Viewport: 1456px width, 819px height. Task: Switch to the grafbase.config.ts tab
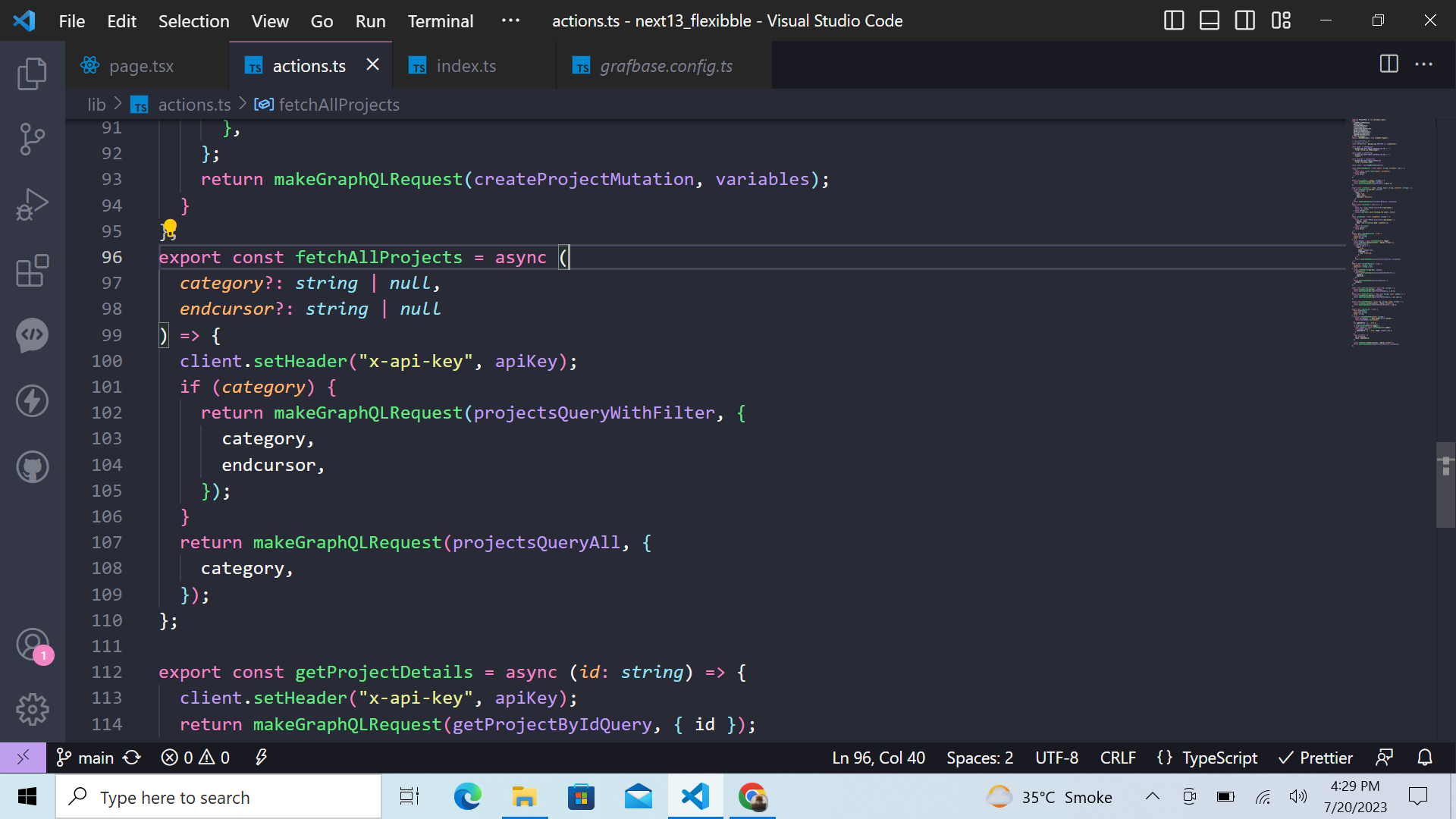(x=665, y=66)
